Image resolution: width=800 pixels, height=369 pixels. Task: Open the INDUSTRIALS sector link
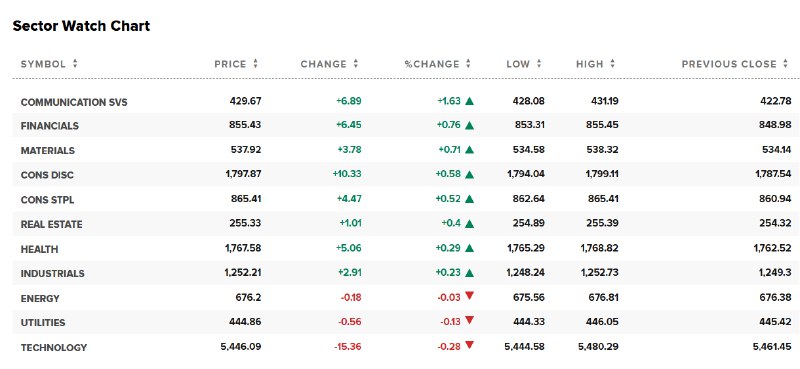point(53,274)
